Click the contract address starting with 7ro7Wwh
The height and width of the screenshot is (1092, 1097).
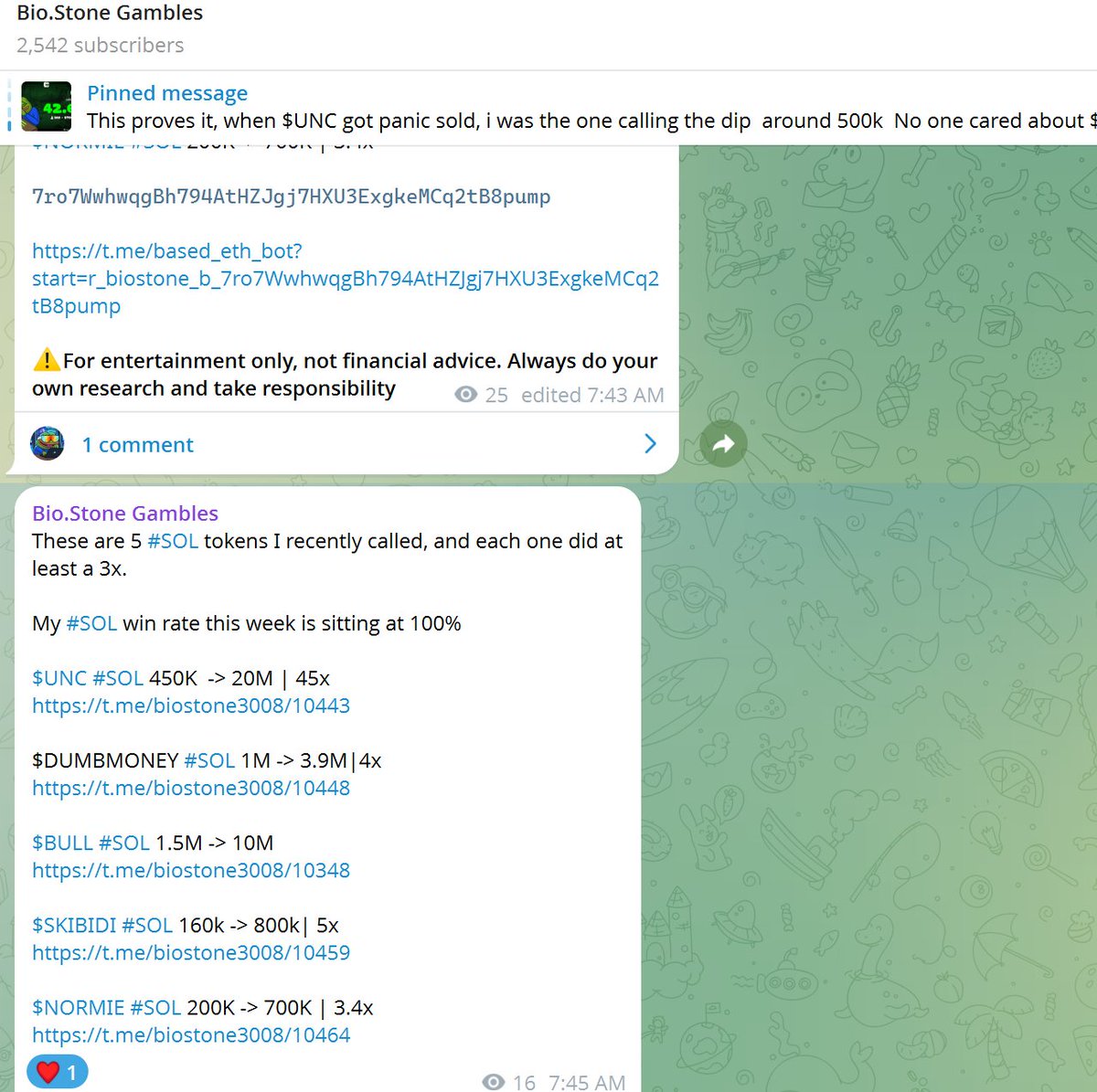click(291, 196)
